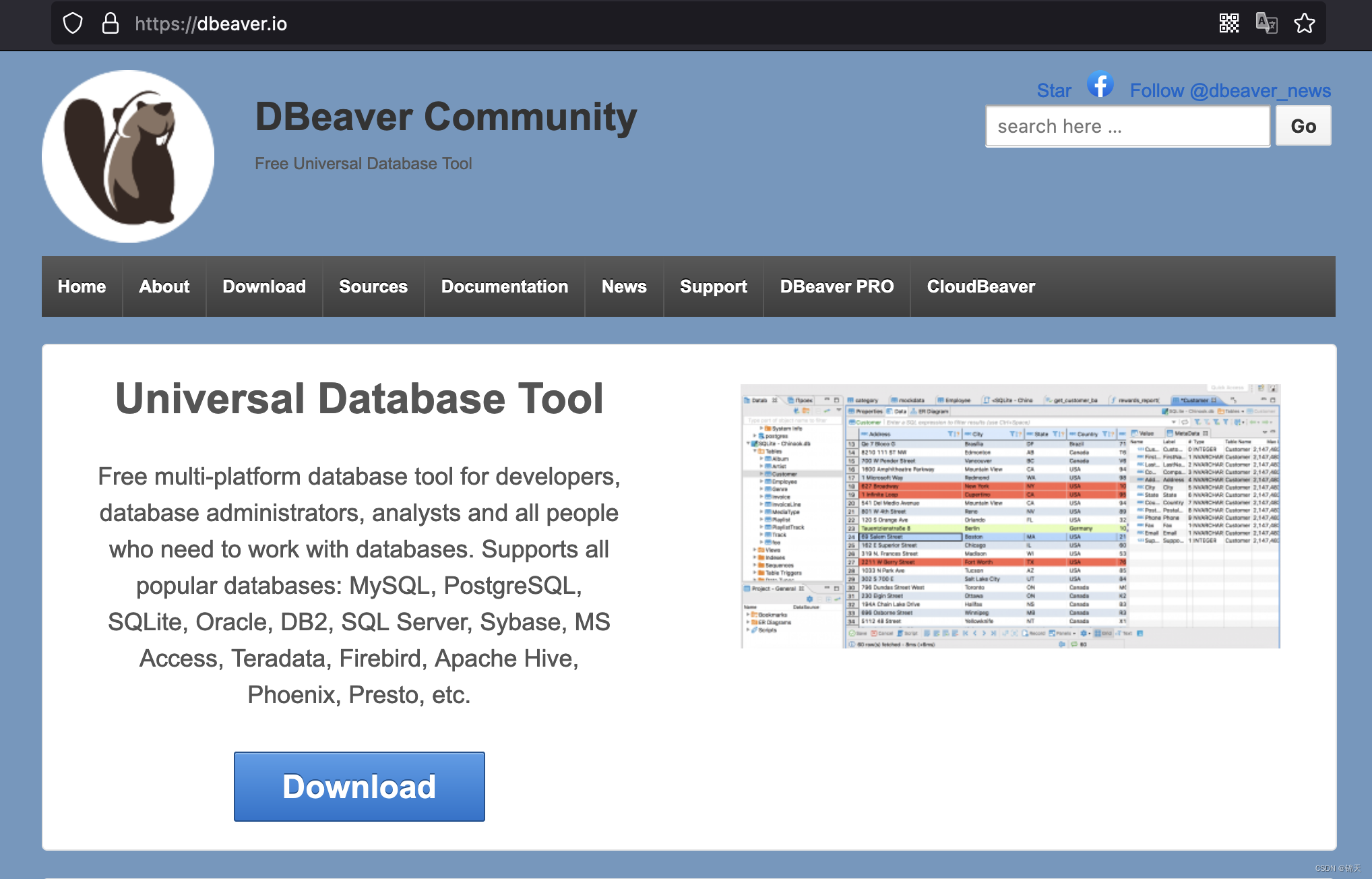This screenshot has width=1372, height=879.
Task: Click the Go search button
Action: 1303,126
